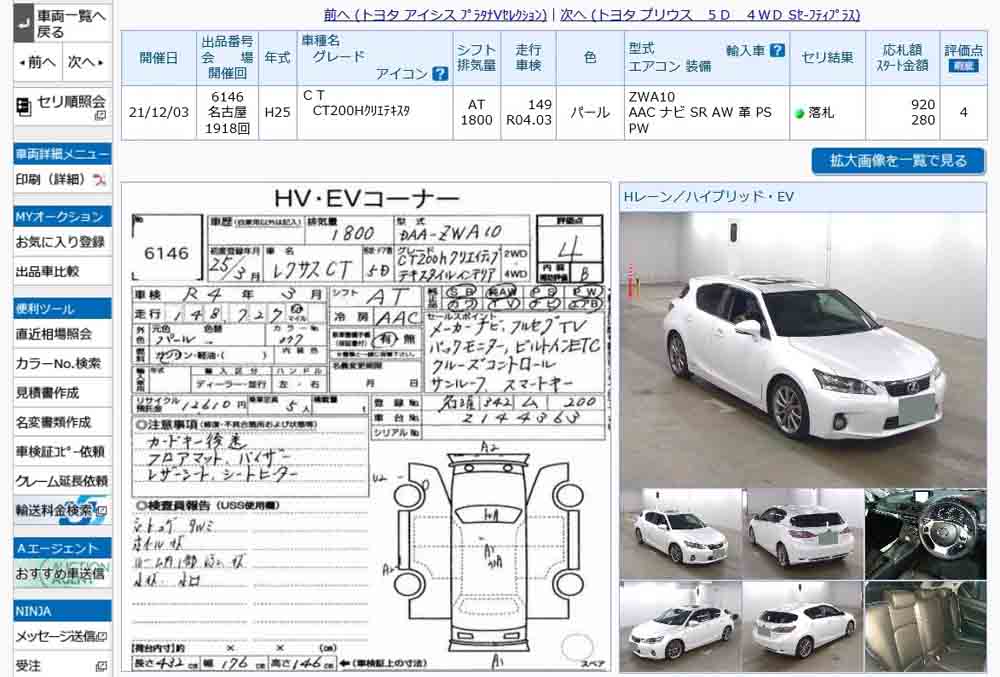This screenshot has height=677, width=1000.
Task: Select 出品車比較 menu item
Action: click(62, 272)
